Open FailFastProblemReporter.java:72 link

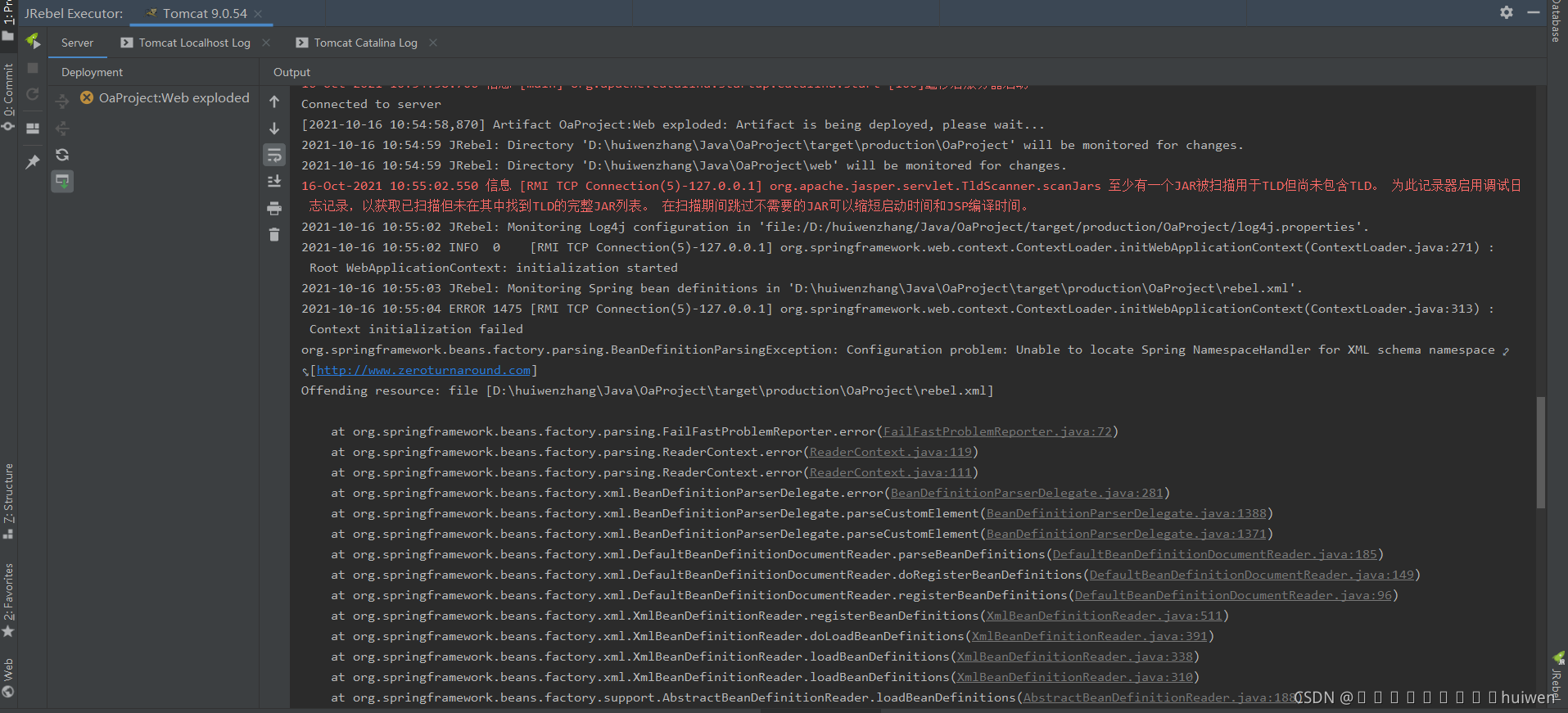pos(997,431)
